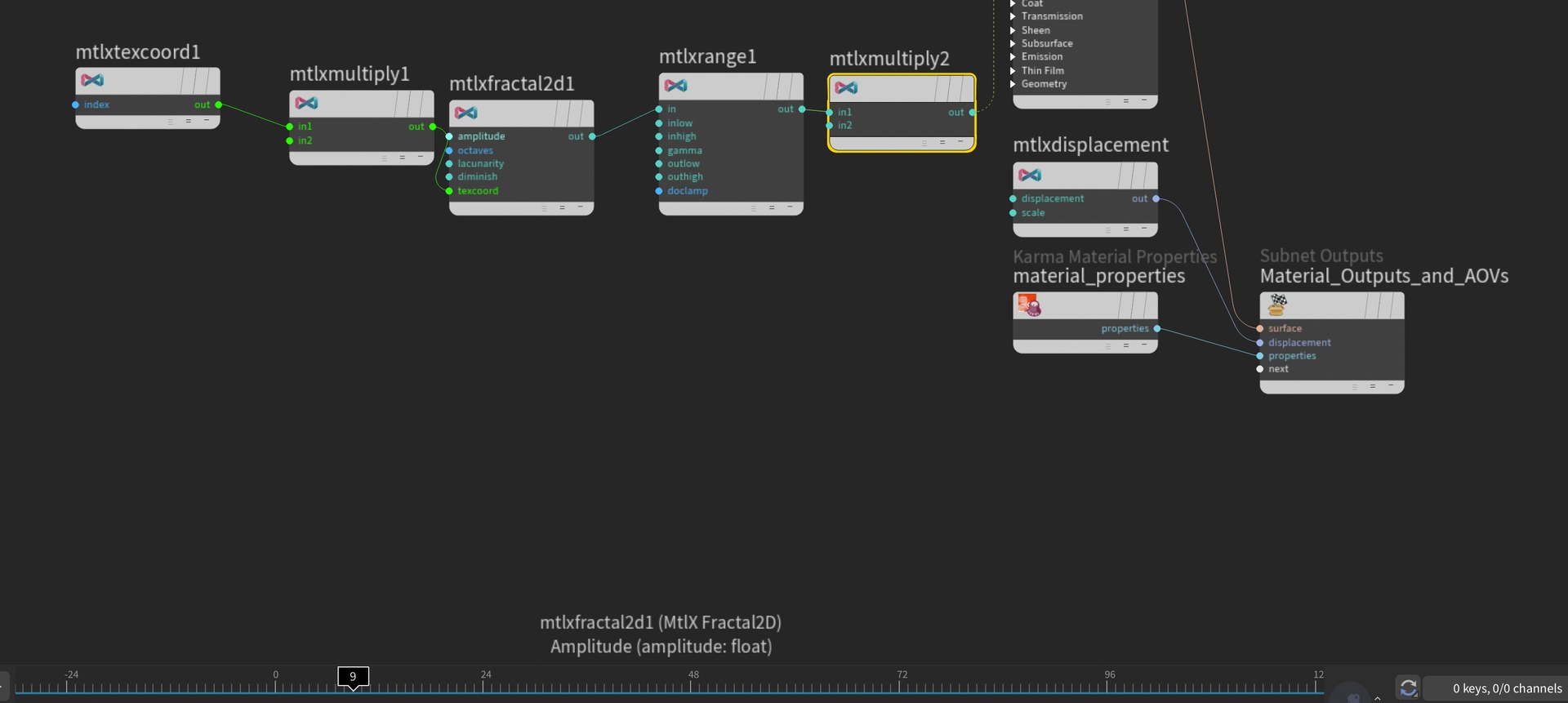Click the amplitude input of mtlxfractal2d1
1568x703 pixels.
coord(449,136)
